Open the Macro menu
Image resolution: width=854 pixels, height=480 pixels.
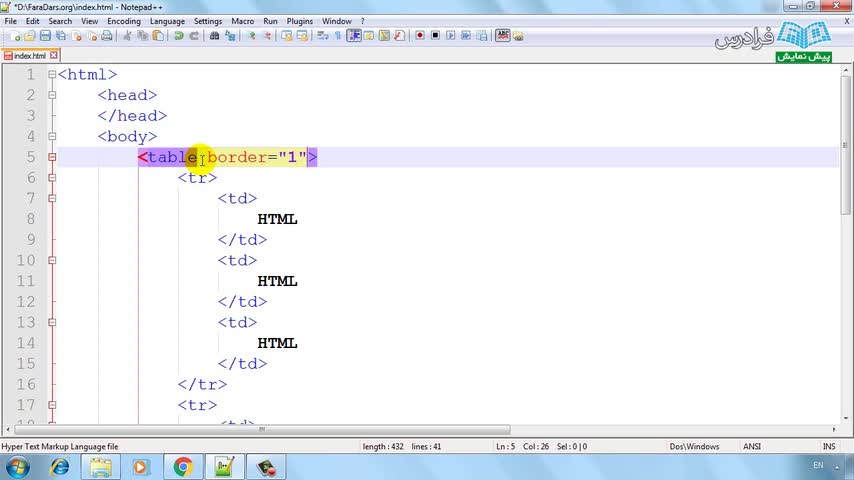pyautogui.click(x=242, y=21)
